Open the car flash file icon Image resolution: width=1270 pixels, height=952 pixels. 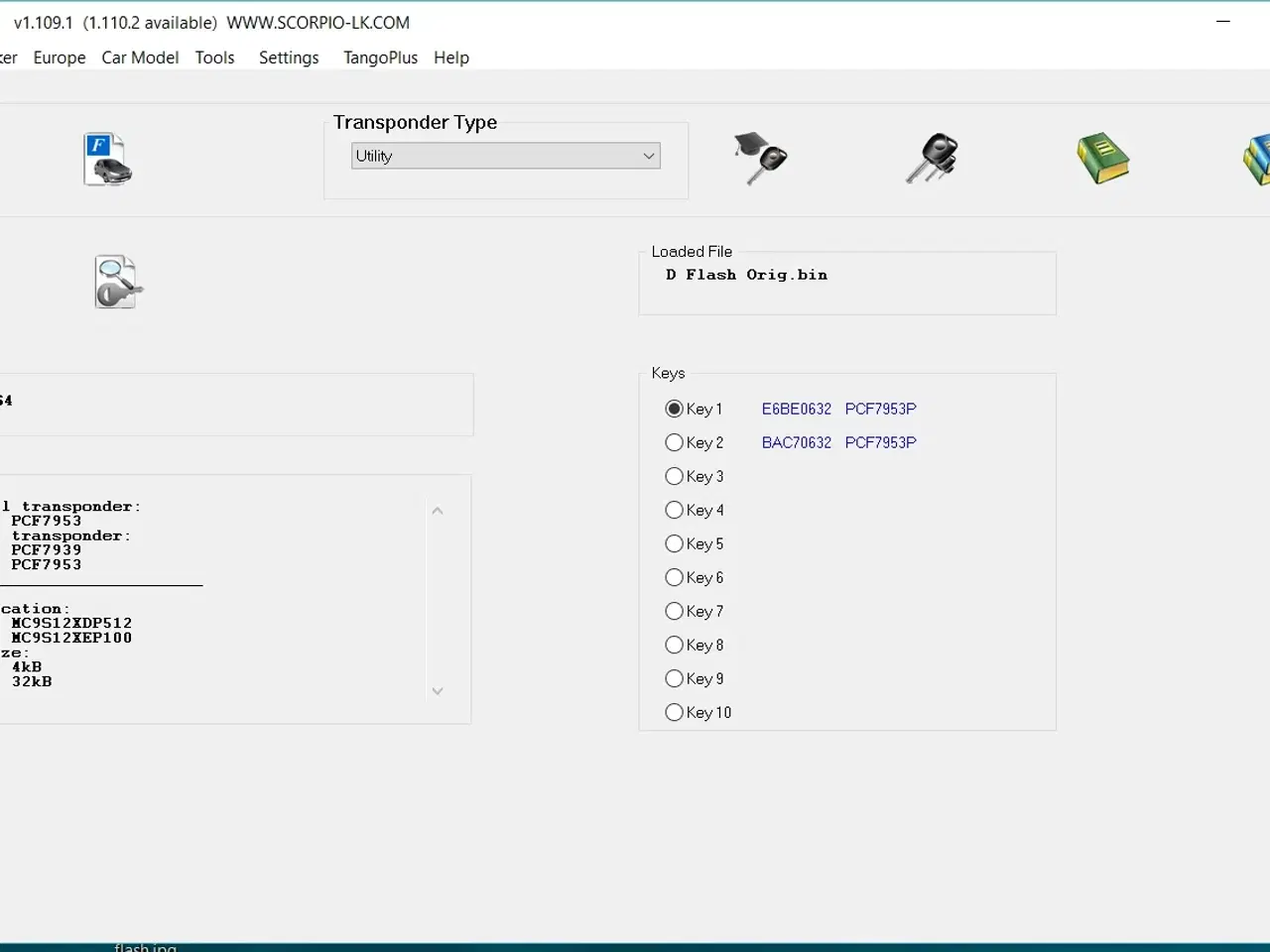[x=107, y=160]
